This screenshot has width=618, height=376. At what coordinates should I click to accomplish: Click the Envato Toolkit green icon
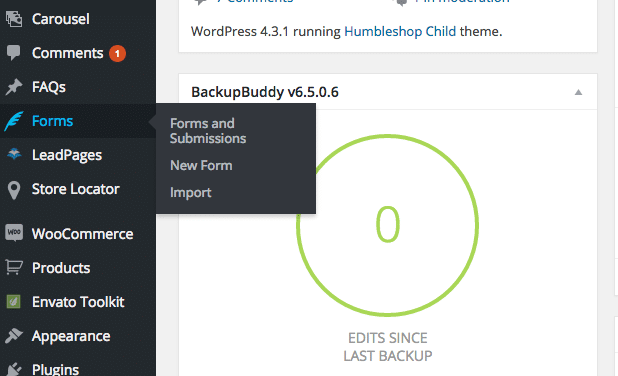tap(14, 302)
